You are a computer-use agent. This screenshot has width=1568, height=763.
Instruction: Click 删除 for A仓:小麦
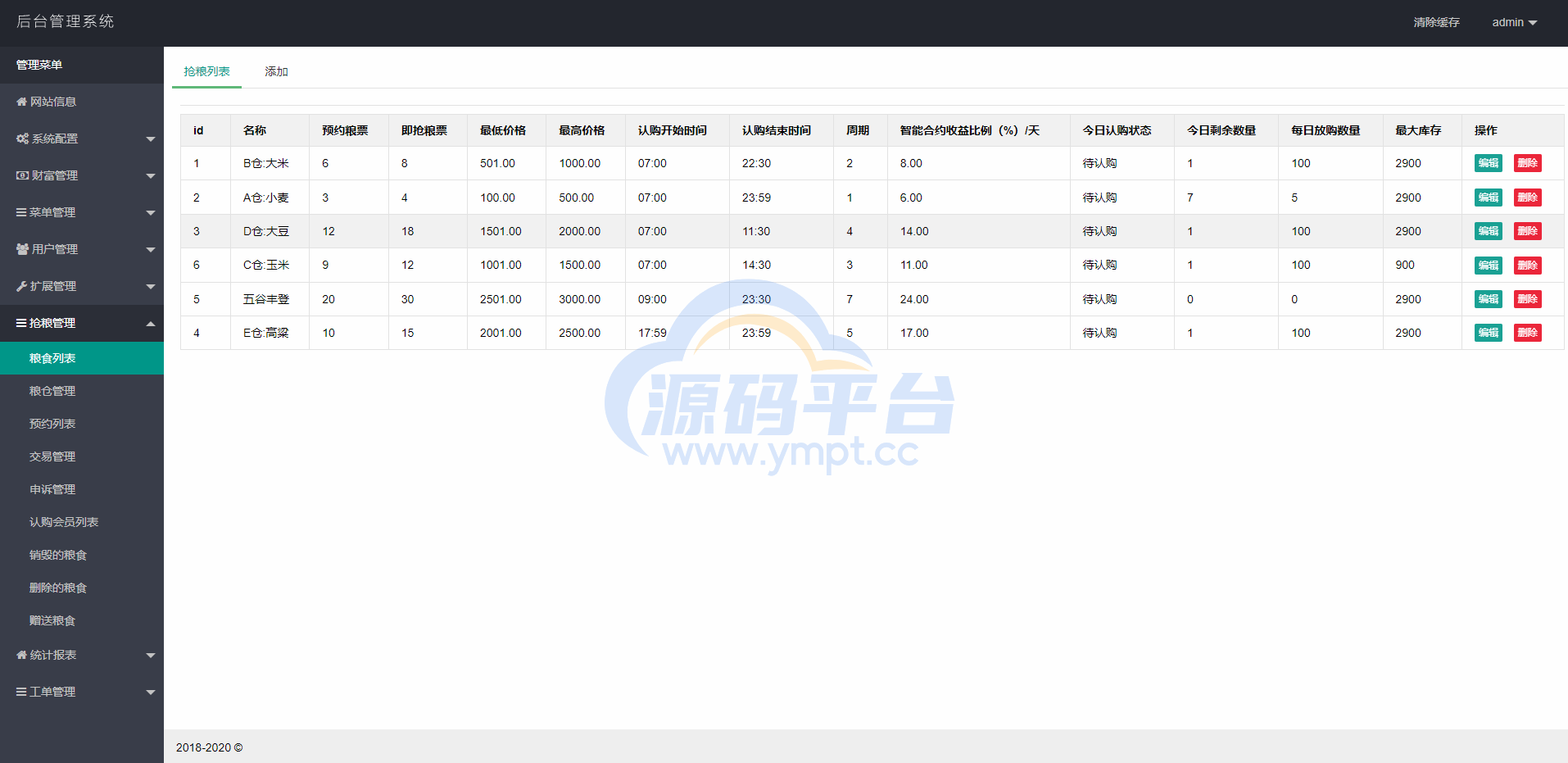pyautogui.click(x=1527, y=198)
